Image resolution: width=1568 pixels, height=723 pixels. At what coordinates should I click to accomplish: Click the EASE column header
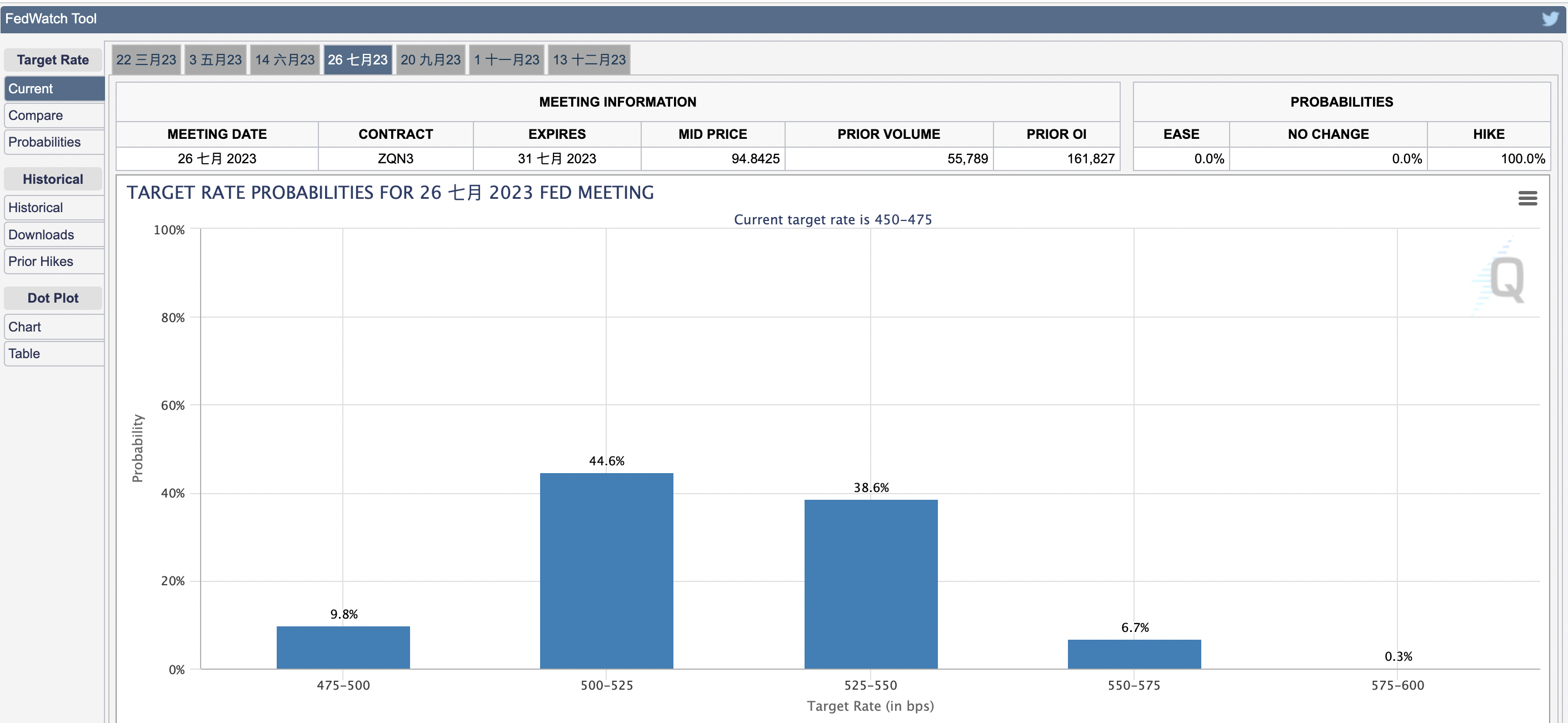pos(1181,134)
